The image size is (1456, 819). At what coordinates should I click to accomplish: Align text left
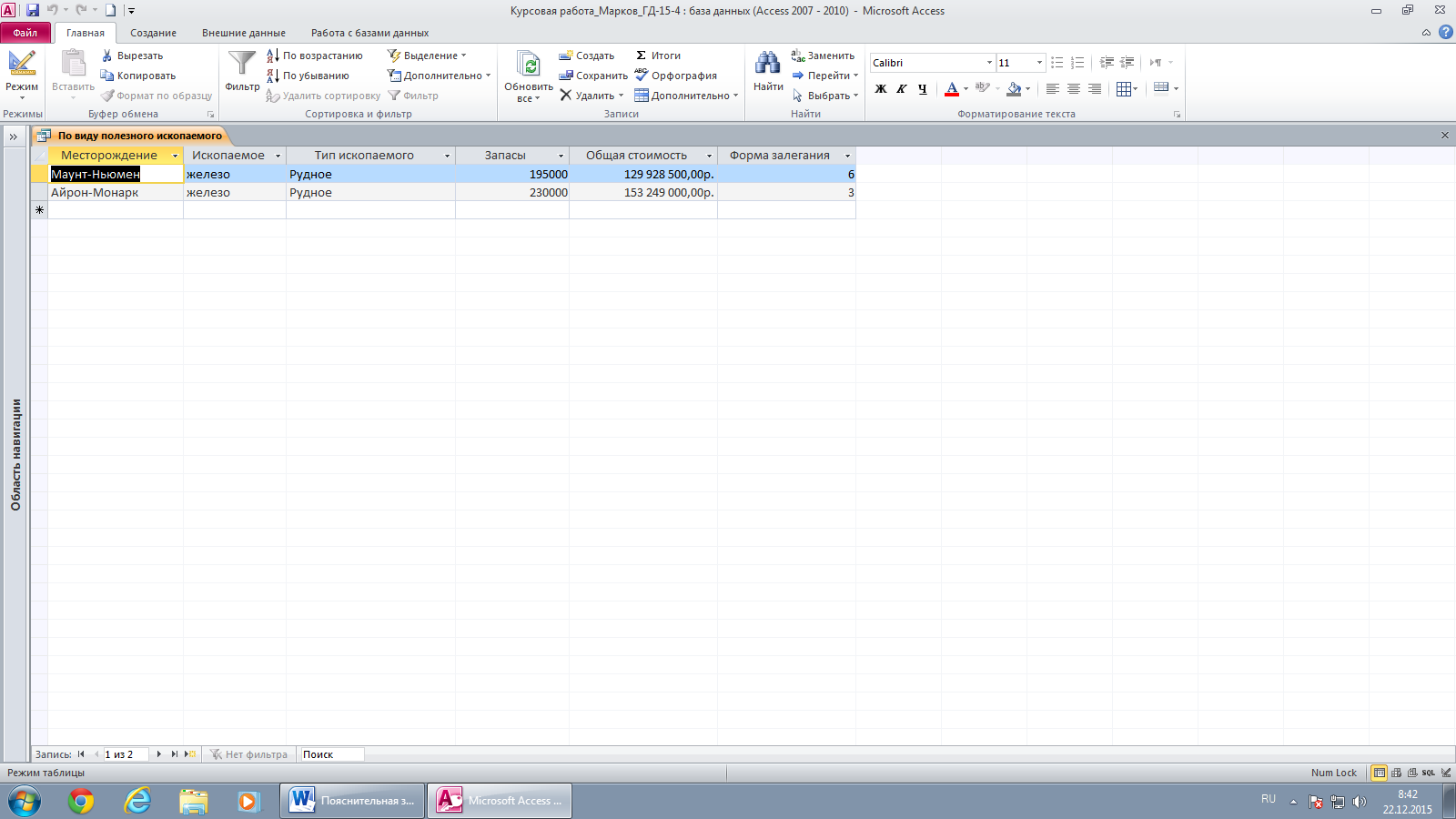[1053, 88]
